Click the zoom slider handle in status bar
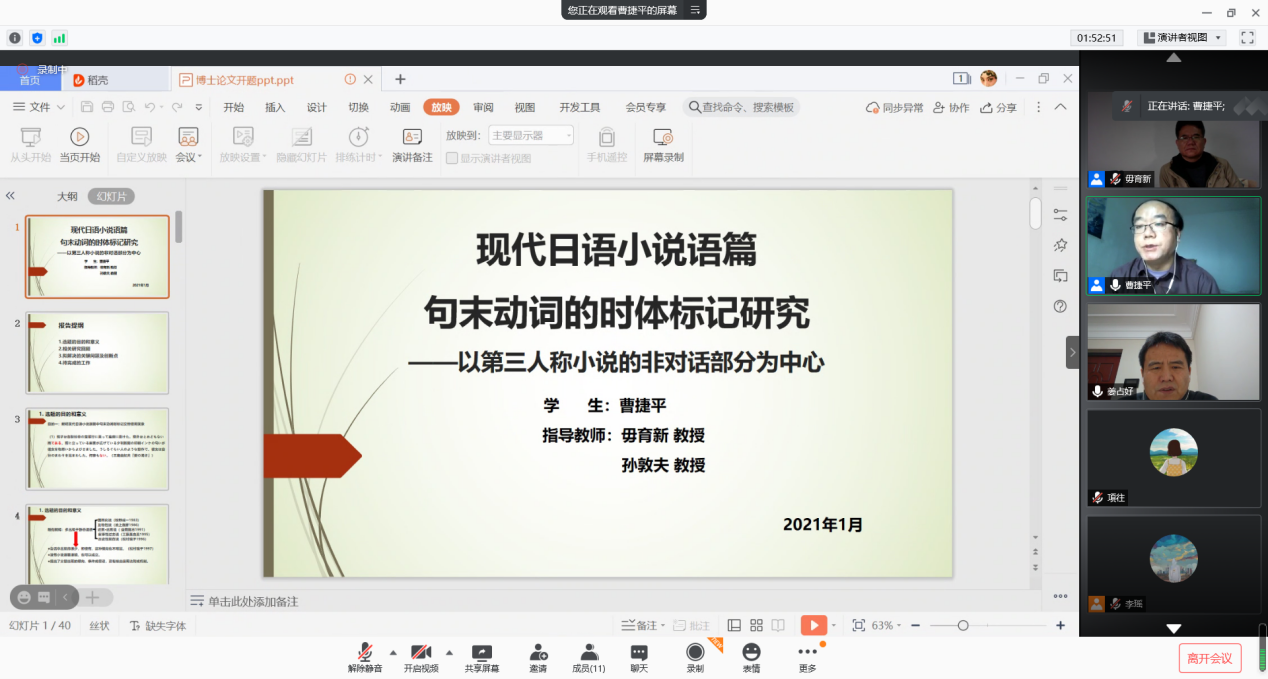 962,625
